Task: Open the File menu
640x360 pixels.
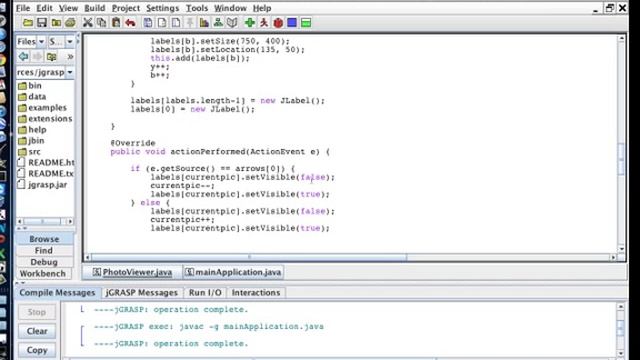Action: click(x=23, y=8)
